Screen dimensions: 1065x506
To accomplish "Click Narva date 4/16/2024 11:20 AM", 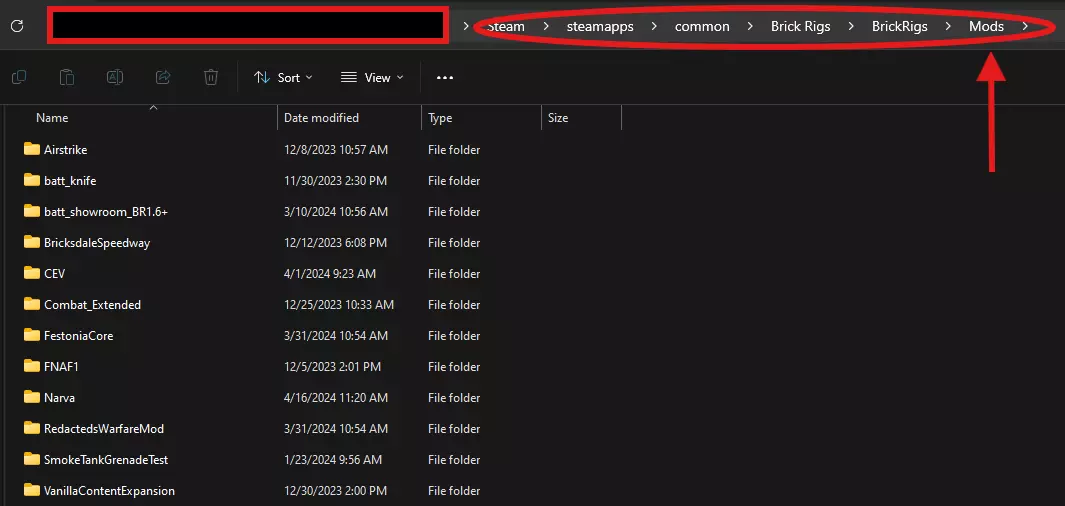I will click(336, 398).
